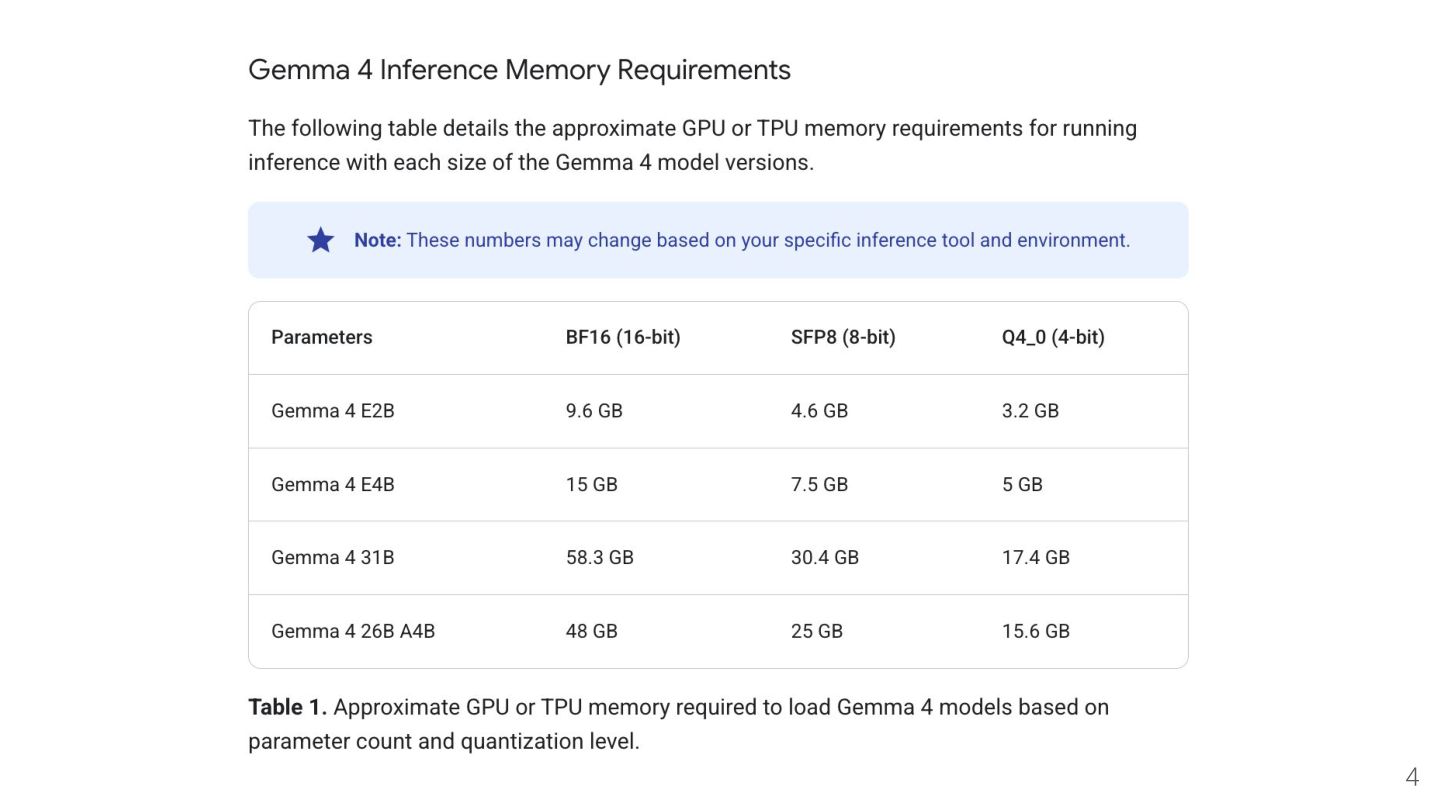Click the bold 'Note:' label
Image resolution: width=1440 pixels, height=810 pixels.
[377, 240]
